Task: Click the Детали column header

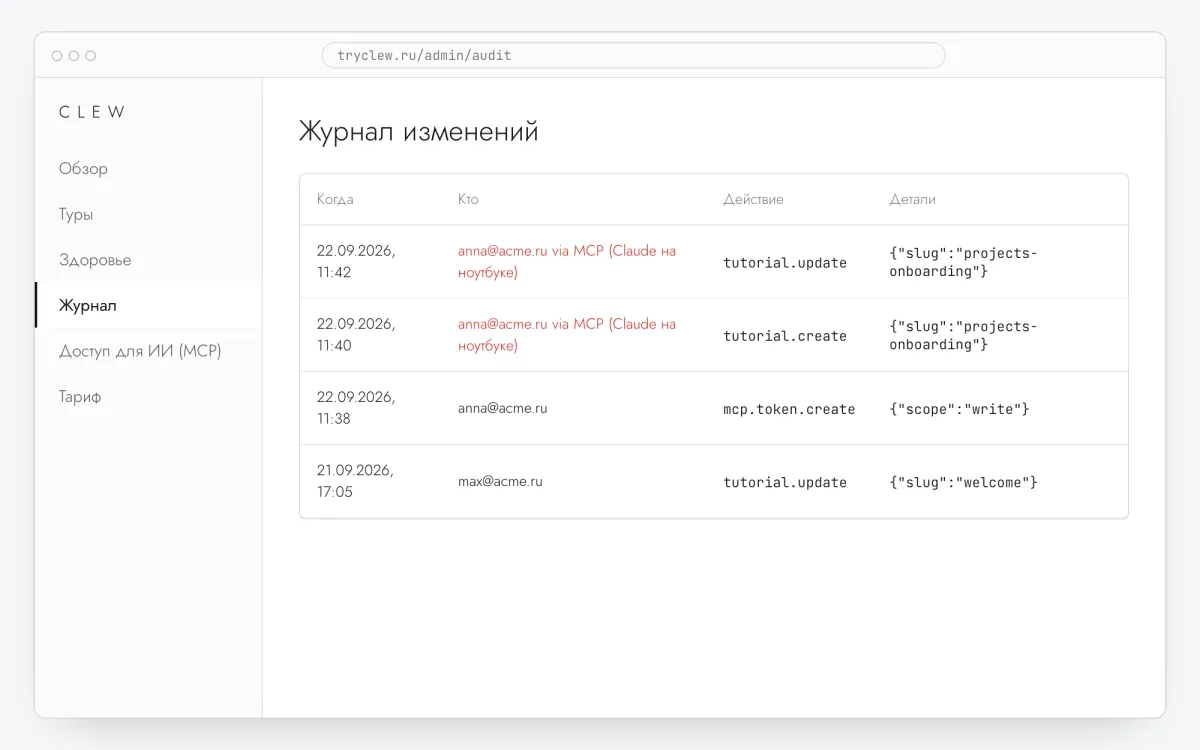Action: point(913,199)
